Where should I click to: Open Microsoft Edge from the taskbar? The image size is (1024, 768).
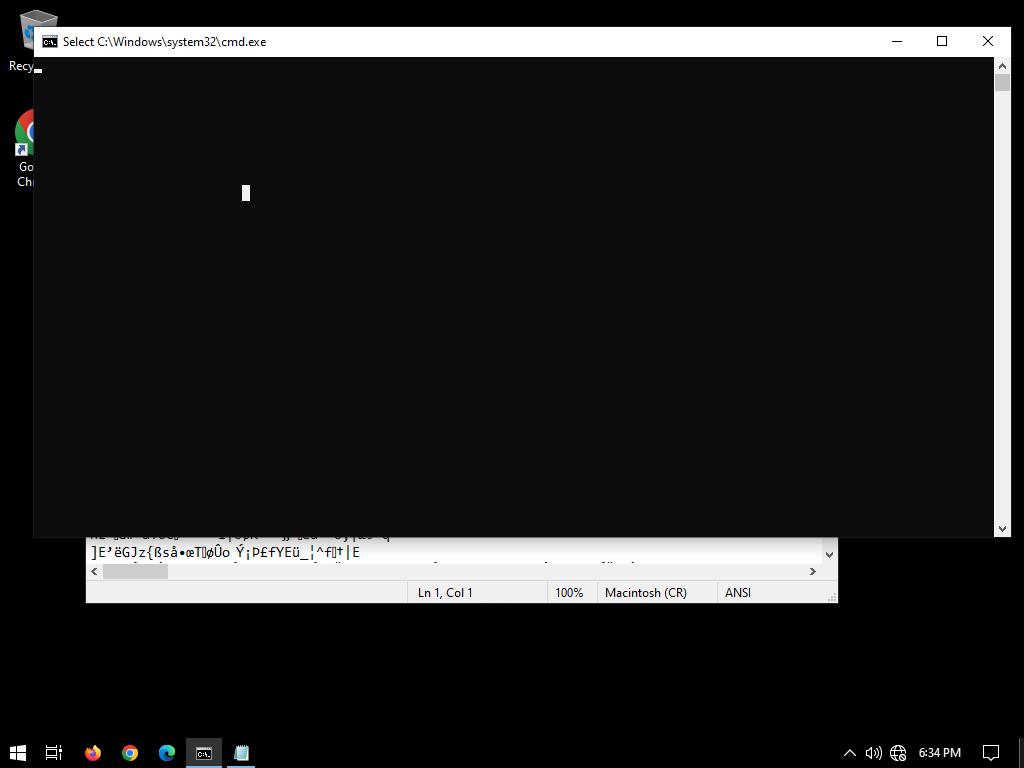tap(167, 753)
